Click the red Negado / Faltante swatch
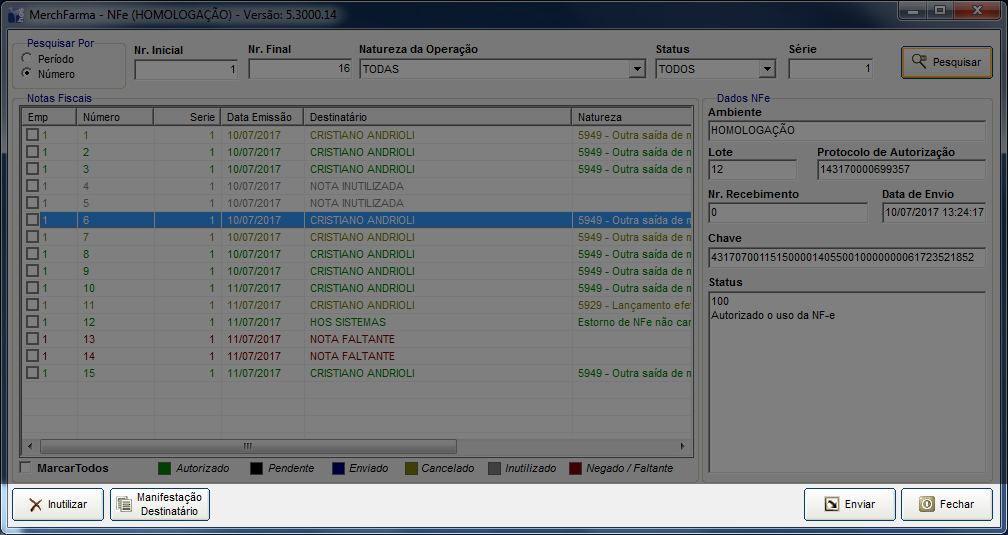 pyautogui.click(x=575, y=468)
